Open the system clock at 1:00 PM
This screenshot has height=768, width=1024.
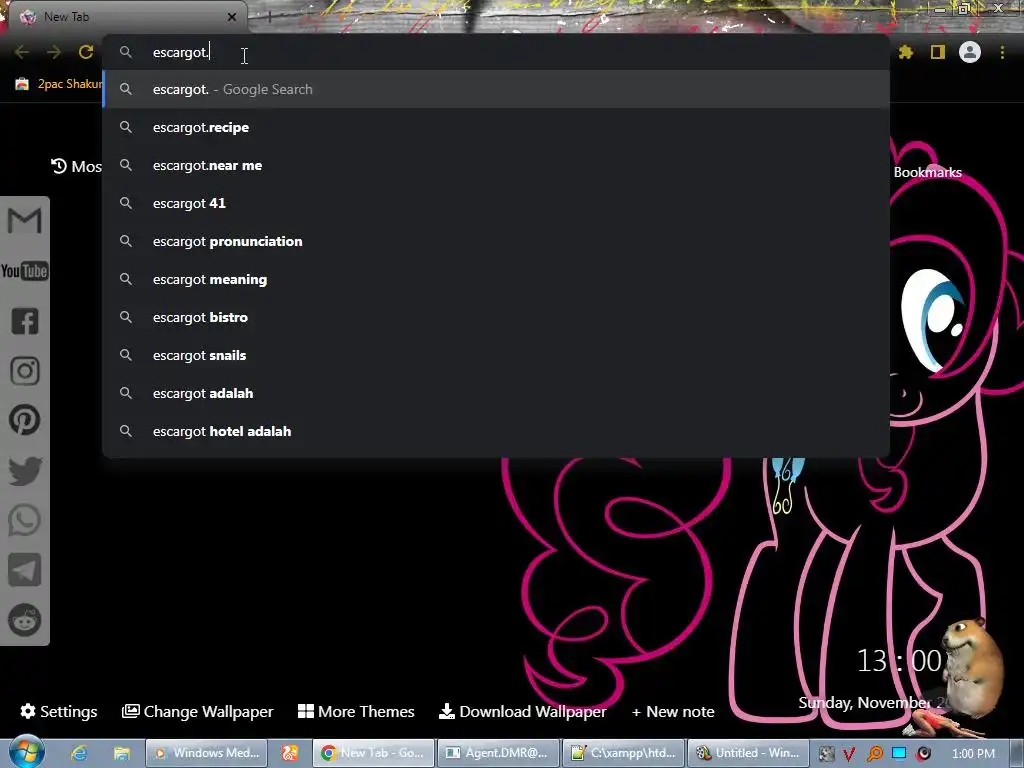[x=973, y=754]
